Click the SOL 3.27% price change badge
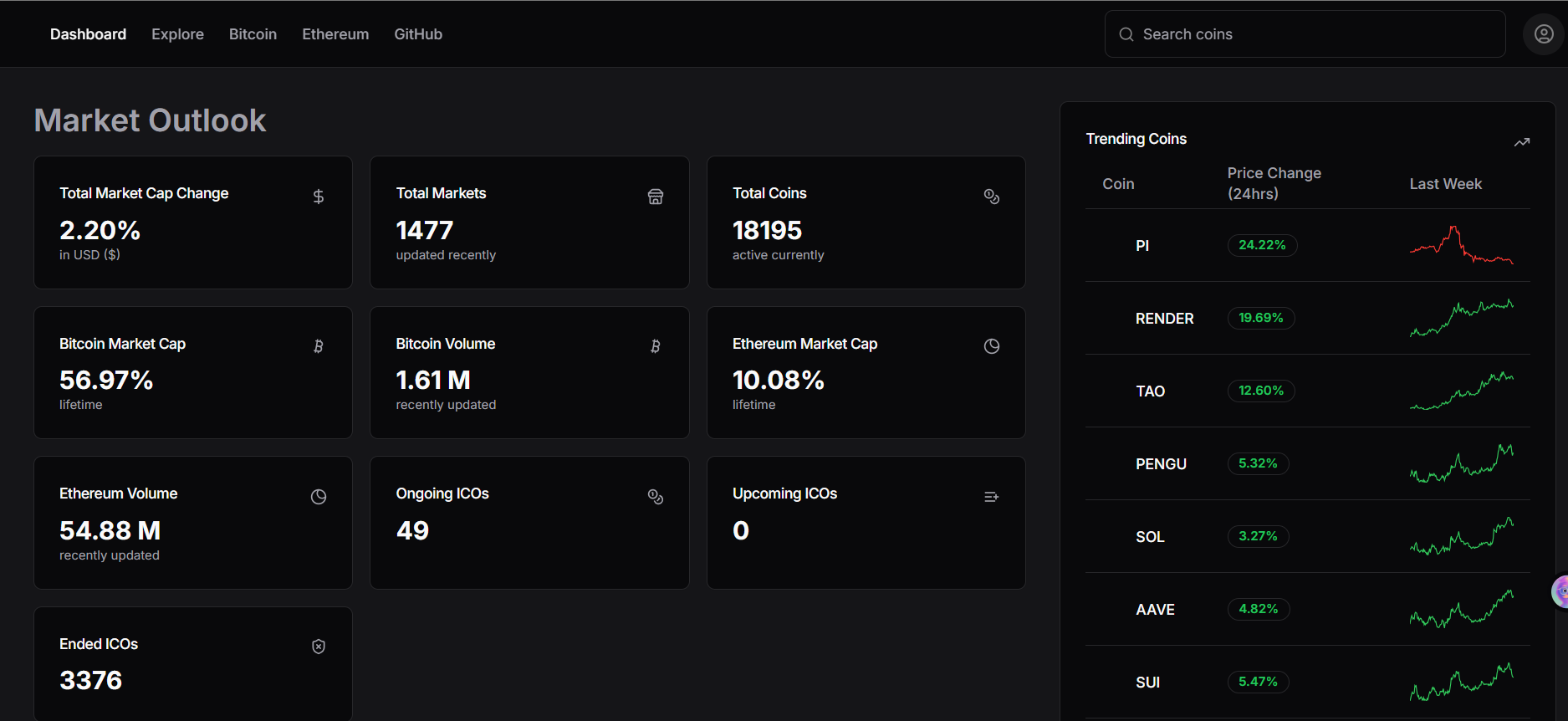1568x721 pixels. tap(1258, 536)
